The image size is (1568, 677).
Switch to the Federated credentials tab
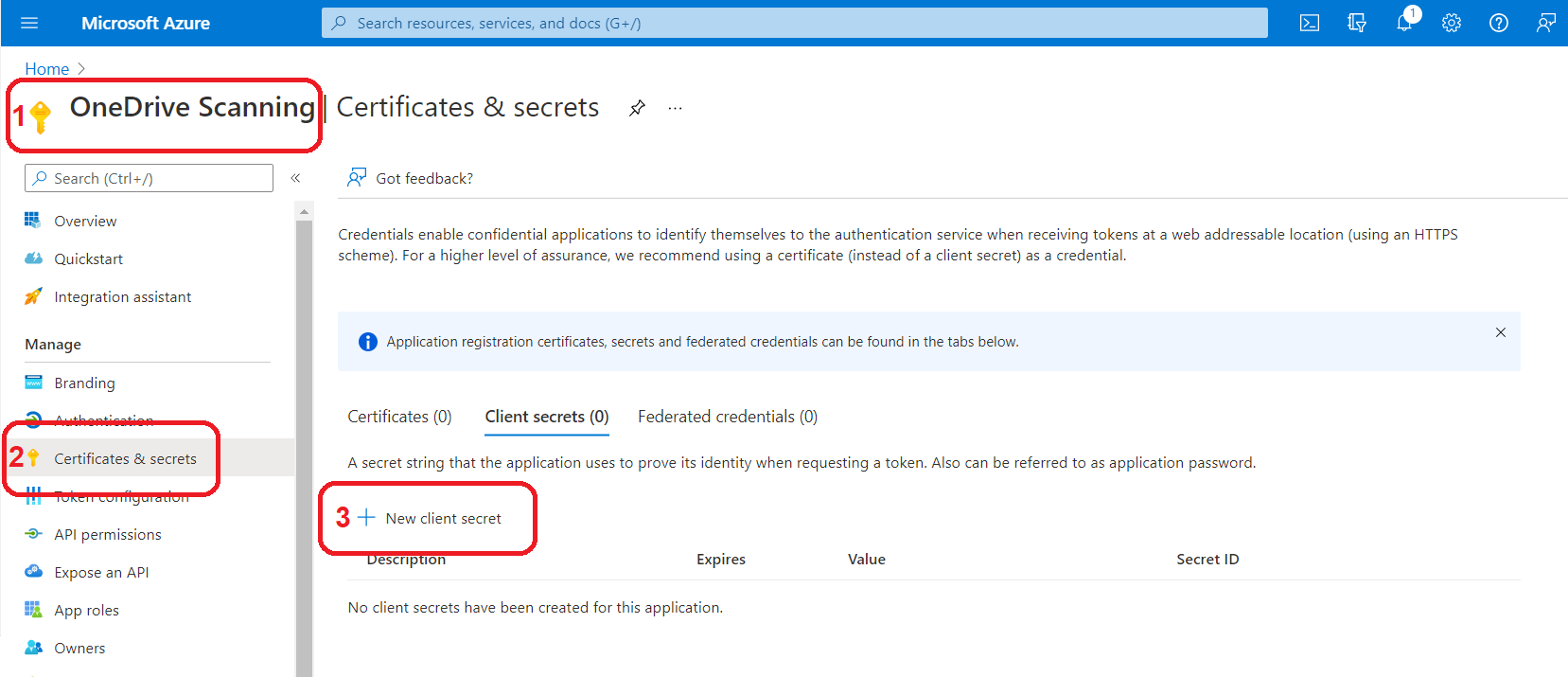pyautogui.click(x=727, y=417)
